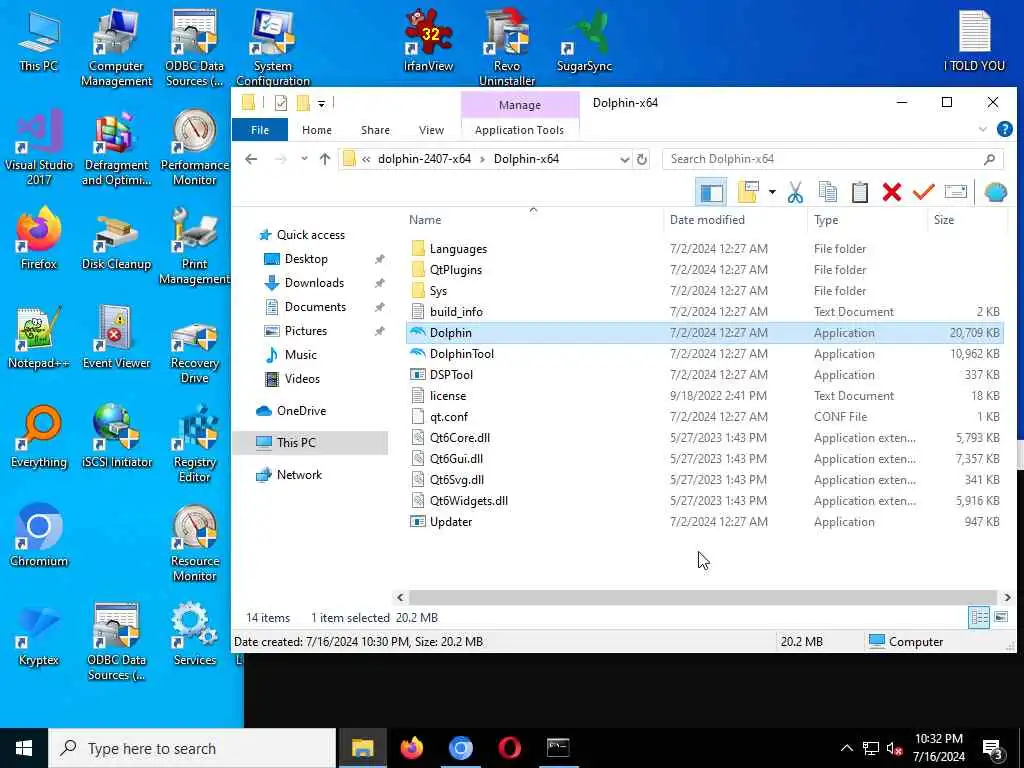Image resolution: width=1024 pixels, height=768 pixels.
Task: Open IrfanView desktop shortcut
Action: point(428,40)
